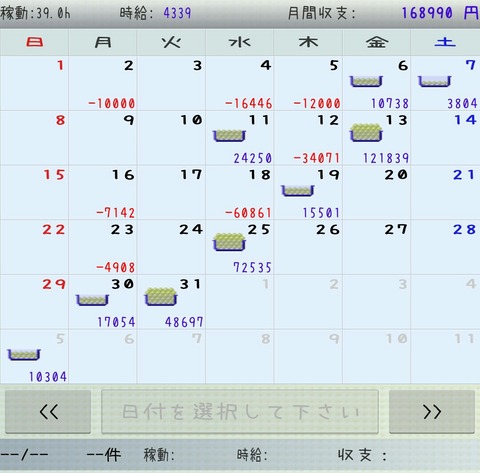Image resolution: width=480 pixels, height=473 pixels.
Task: Select the -16446 value on day 4
Action: click(x=249, y=103)
